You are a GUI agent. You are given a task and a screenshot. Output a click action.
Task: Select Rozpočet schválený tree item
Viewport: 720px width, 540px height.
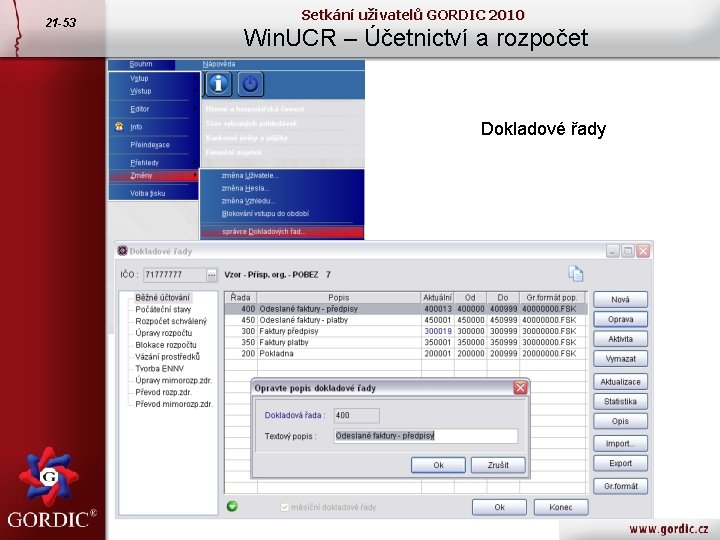[x=171, y=321]
